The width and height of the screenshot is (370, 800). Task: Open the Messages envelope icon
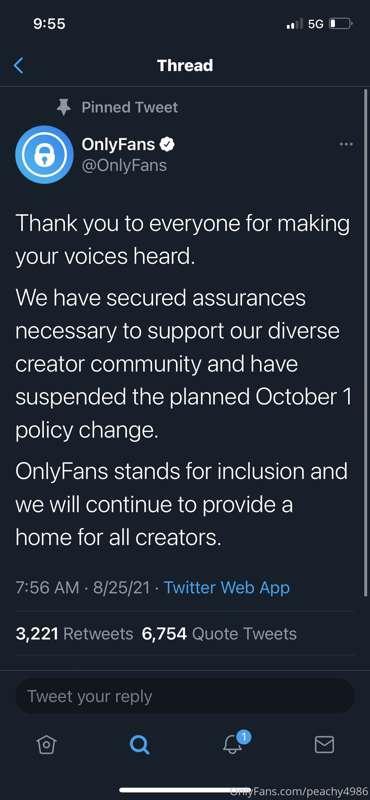(x=324, y=745)
